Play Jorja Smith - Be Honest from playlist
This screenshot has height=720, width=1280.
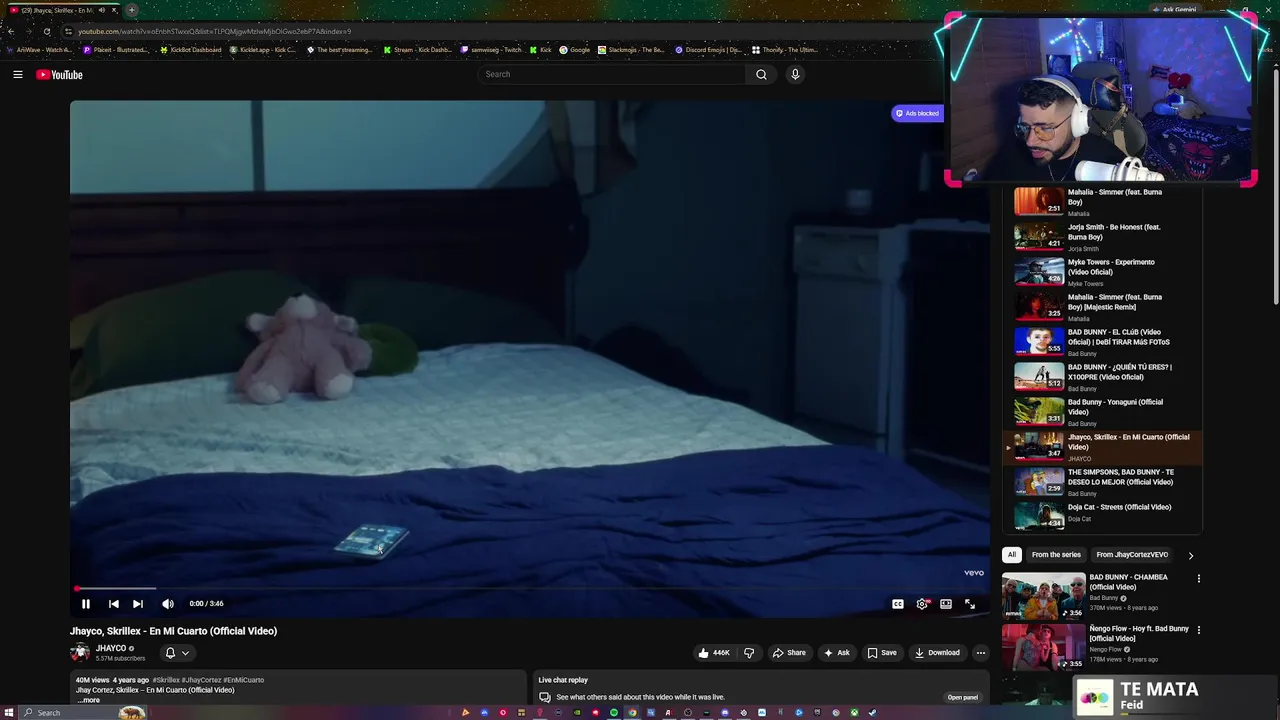click(1102, 237)
